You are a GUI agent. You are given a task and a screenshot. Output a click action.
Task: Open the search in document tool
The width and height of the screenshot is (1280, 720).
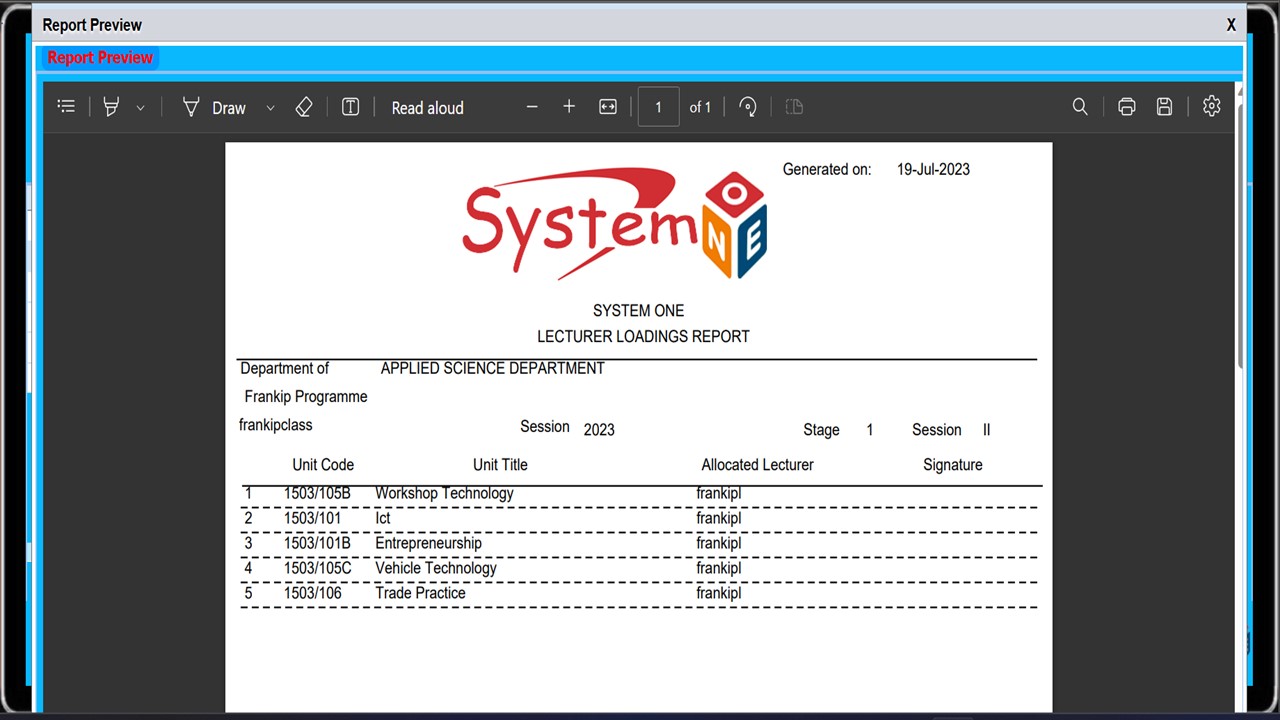[1080, 107]
